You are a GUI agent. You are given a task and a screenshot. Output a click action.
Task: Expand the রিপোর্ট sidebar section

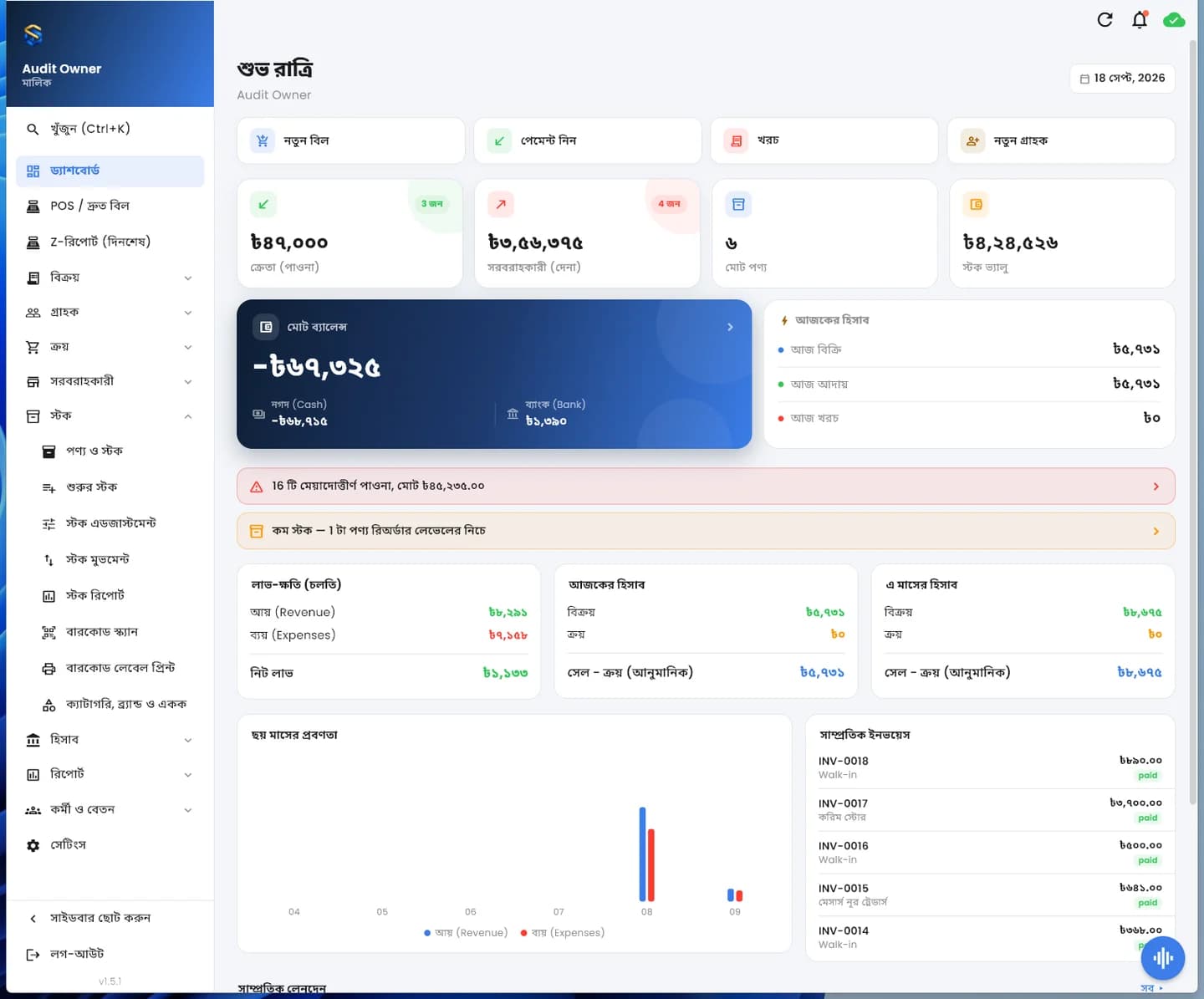pyautogui.click(x=110, y=774)
